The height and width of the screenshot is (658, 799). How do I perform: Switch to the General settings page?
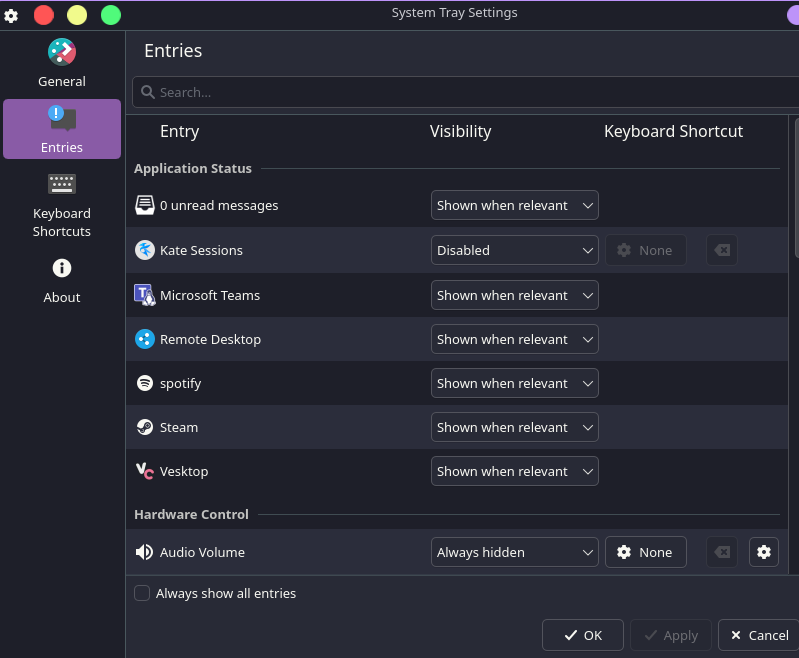62,65
